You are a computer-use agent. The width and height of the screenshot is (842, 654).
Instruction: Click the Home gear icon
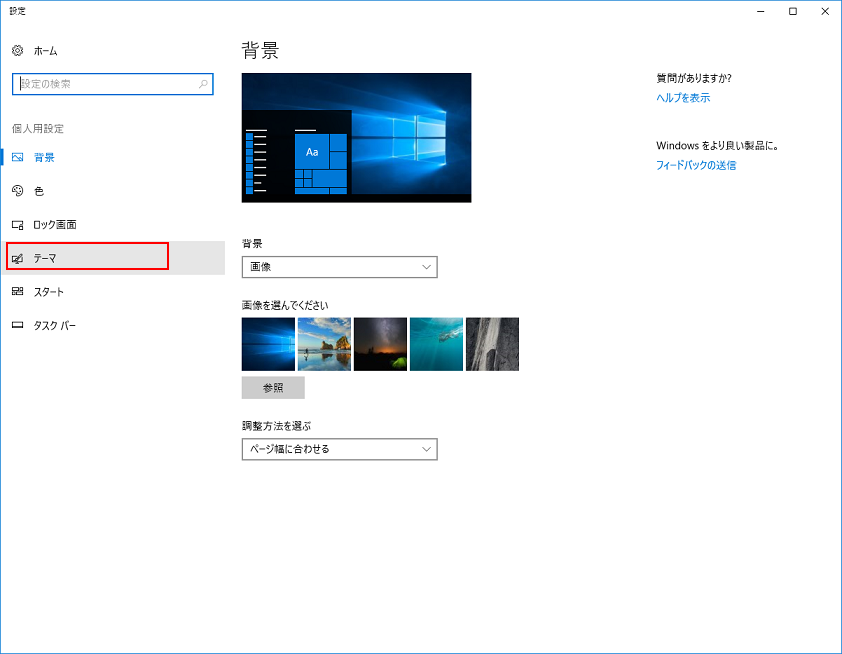(x=17, y=50)
